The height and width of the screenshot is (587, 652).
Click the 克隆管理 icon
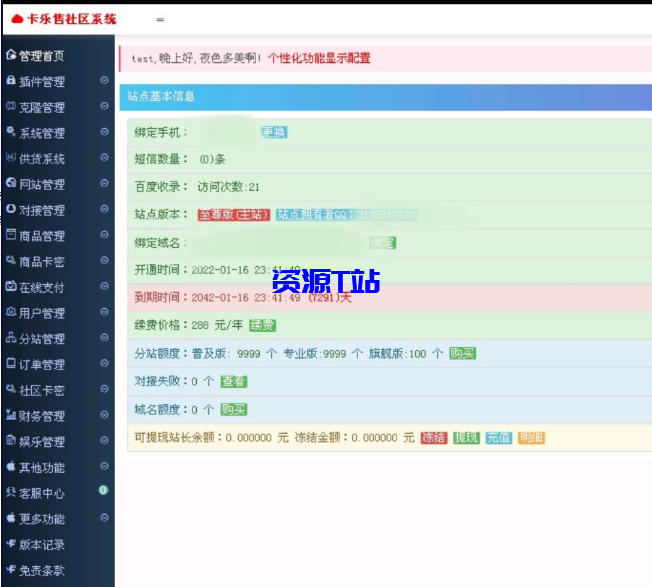(x=11, y=106)
